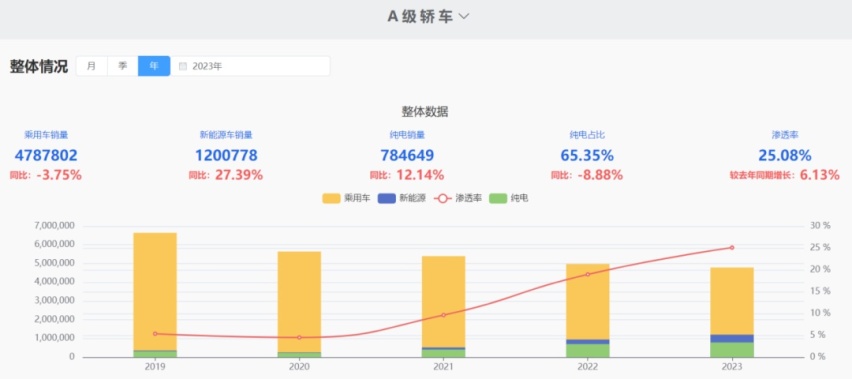This screenshot has width=852, height=379.
Task: Click the 纯电销量 value 784649
Action: pos(407,156)
